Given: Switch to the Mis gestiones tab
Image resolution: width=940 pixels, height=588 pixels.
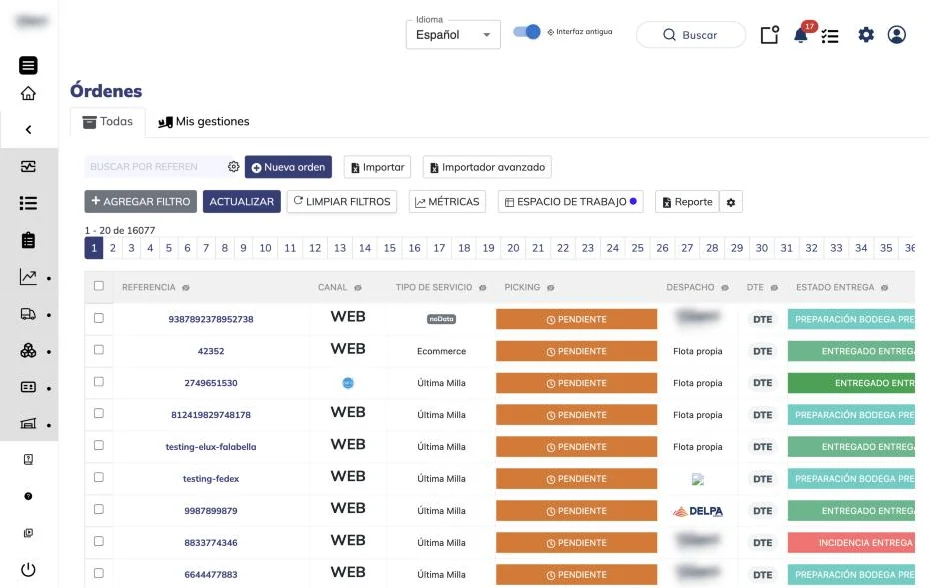Looking at the screenshot, I should [204, 122].
